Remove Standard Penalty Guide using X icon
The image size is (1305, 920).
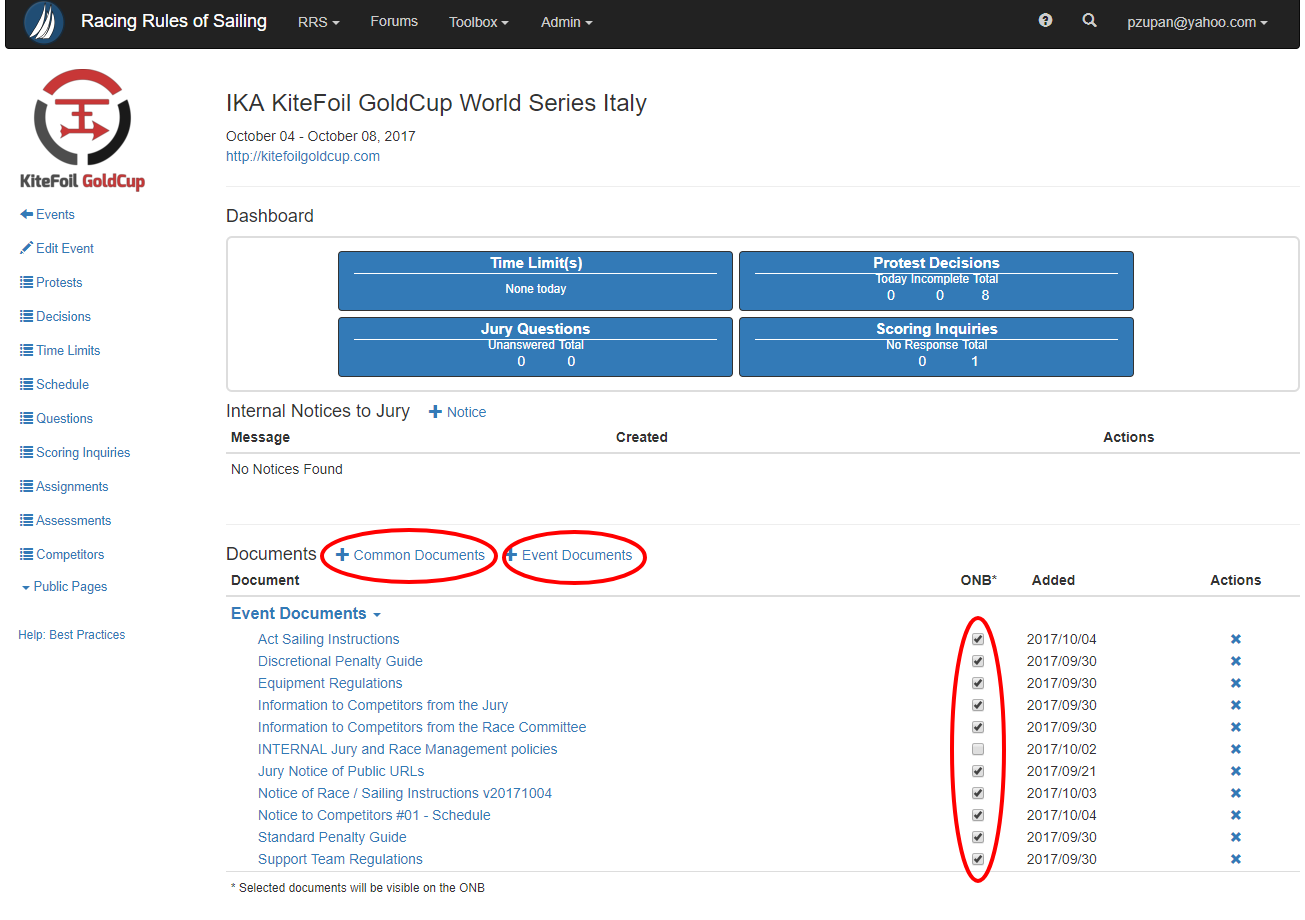coord(1235,837)
